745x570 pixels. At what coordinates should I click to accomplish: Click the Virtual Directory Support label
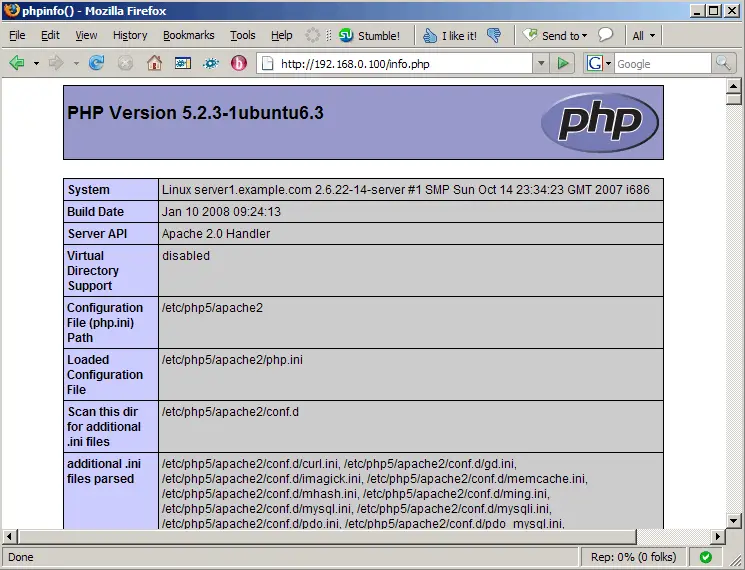pyautogui.click(x=111, y=270)
